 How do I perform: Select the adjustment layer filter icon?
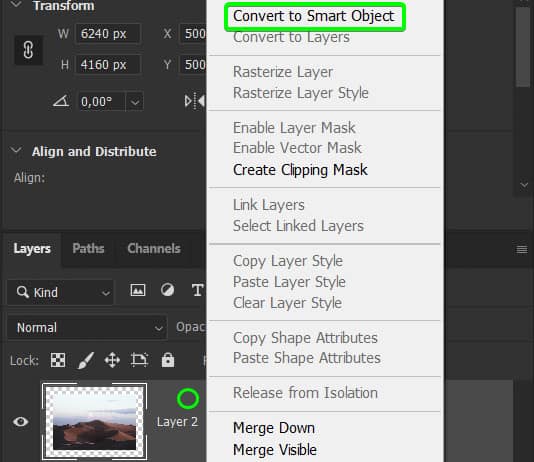click(x=168, y=290)
